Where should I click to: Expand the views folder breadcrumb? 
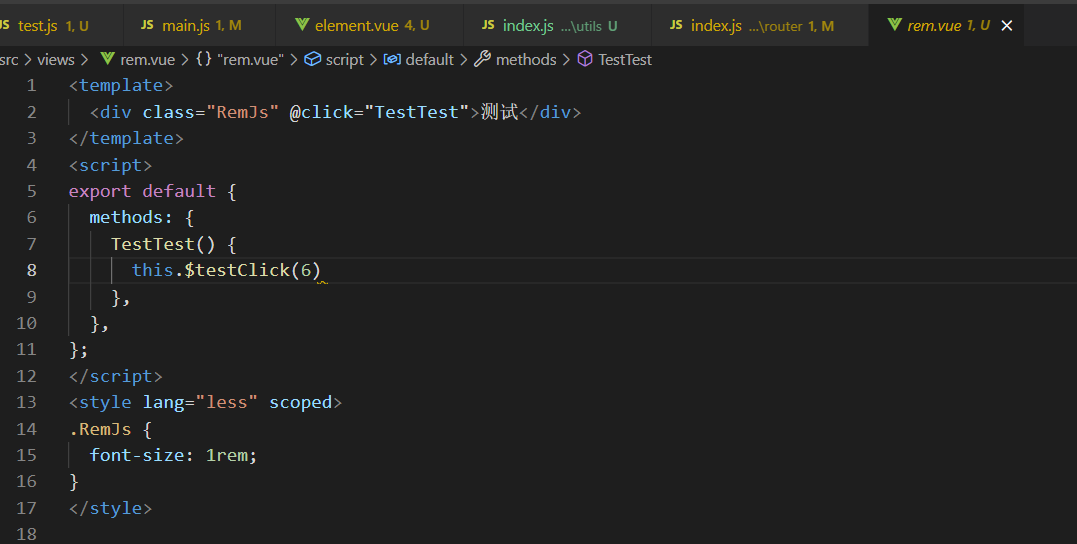click(56, 60)
